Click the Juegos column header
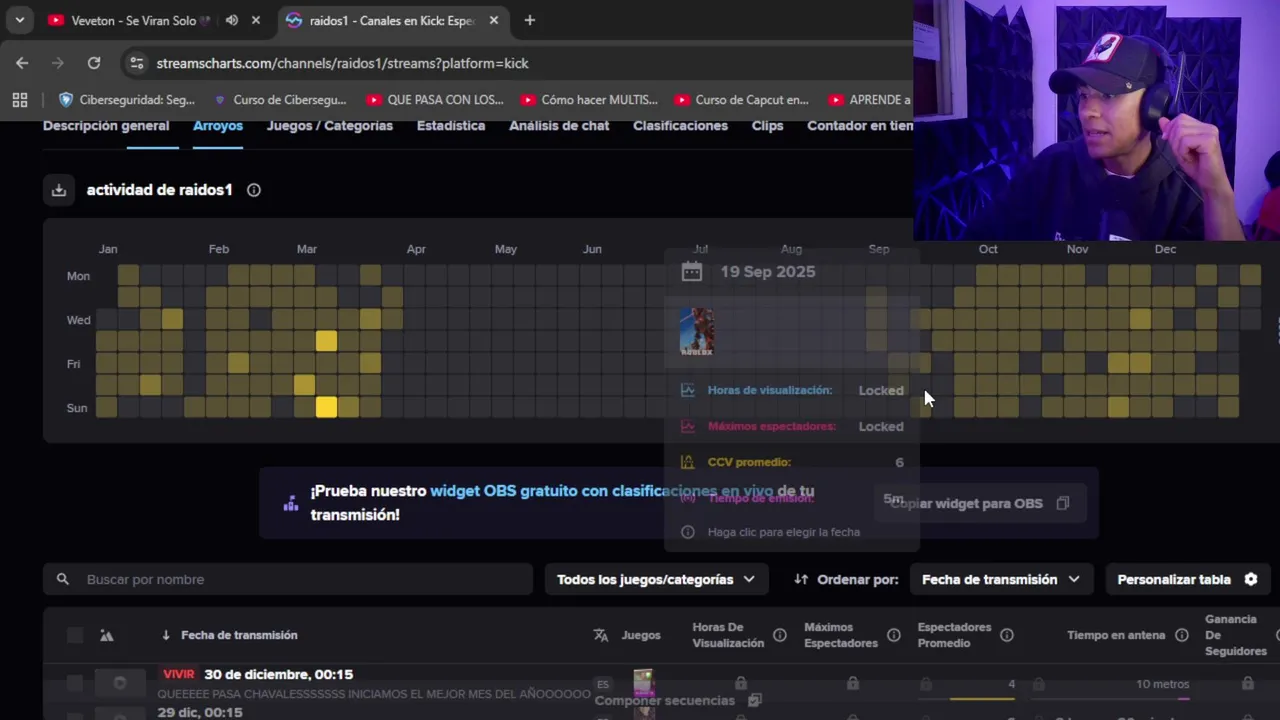1280x720 pixels. pyautogui.click(x=641, y=635)
